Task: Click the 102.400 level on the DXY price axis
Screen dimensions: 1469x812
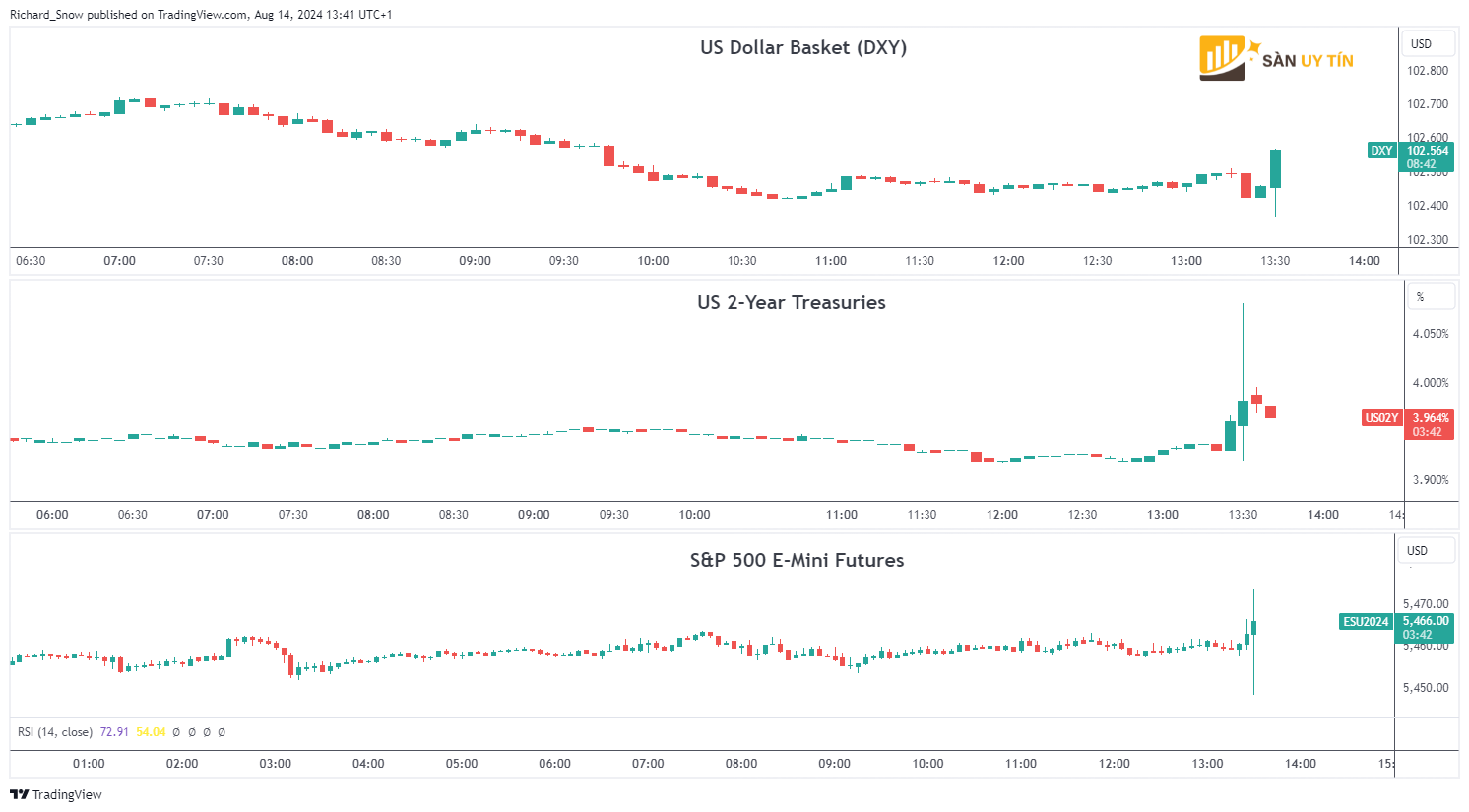Action: [x=1428, y=206]
